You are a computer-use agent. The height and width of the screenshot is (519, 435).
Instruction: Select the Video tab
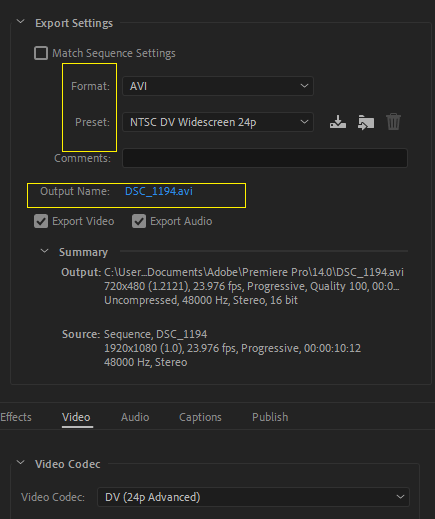pyautogui.click(x=76, y=417)
